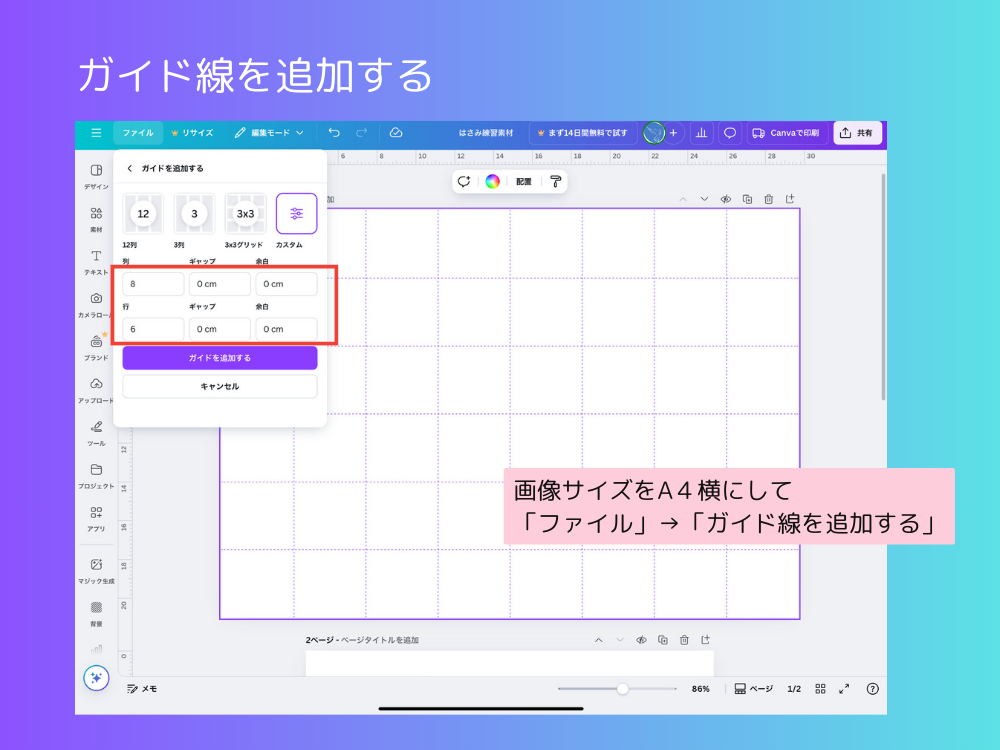Click the comment bubble icon in the toolbar
The width and height of the screenshot is (1000, 750).
point(729,133)
